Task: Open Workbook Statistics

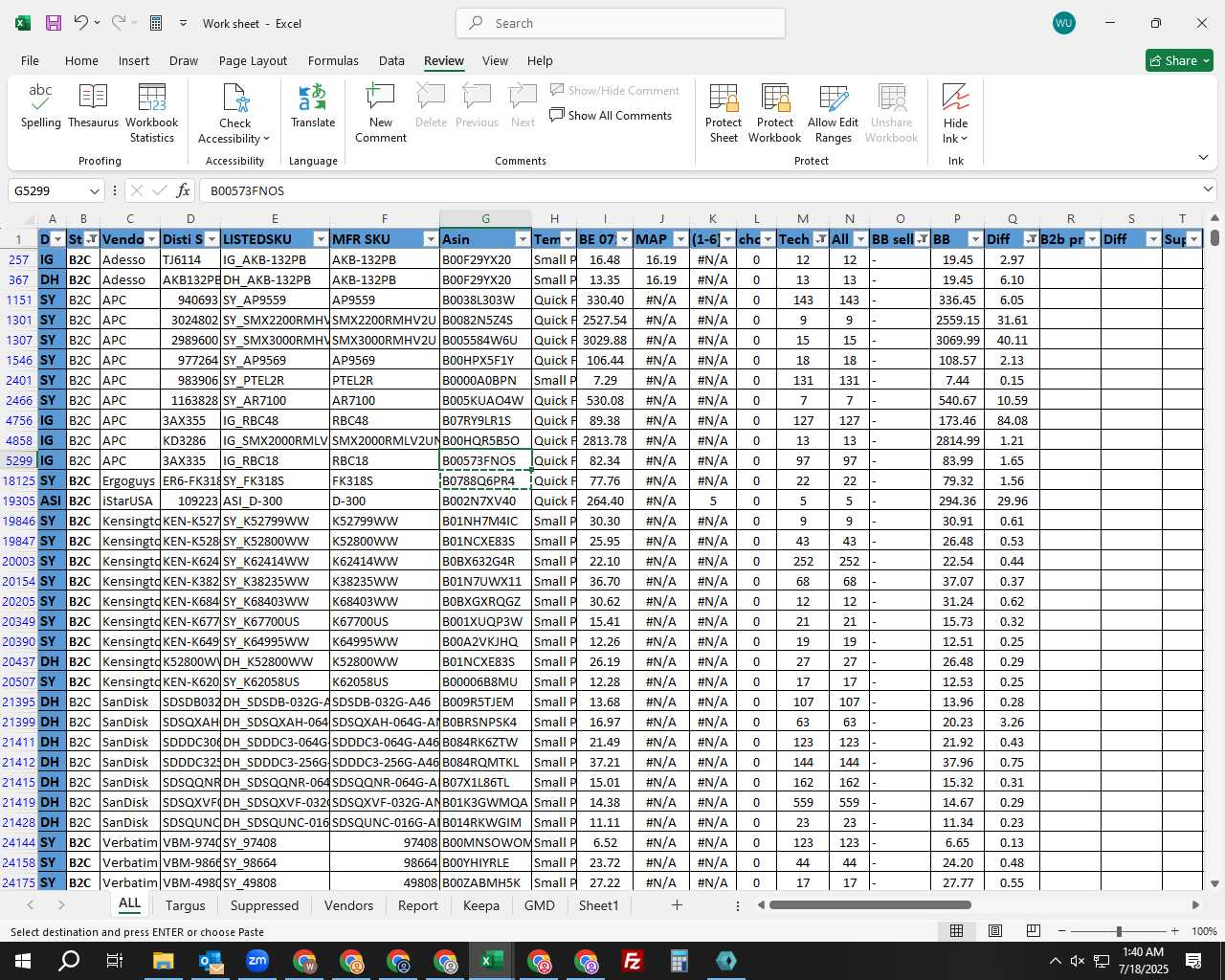Action: (x=152, y=114)
